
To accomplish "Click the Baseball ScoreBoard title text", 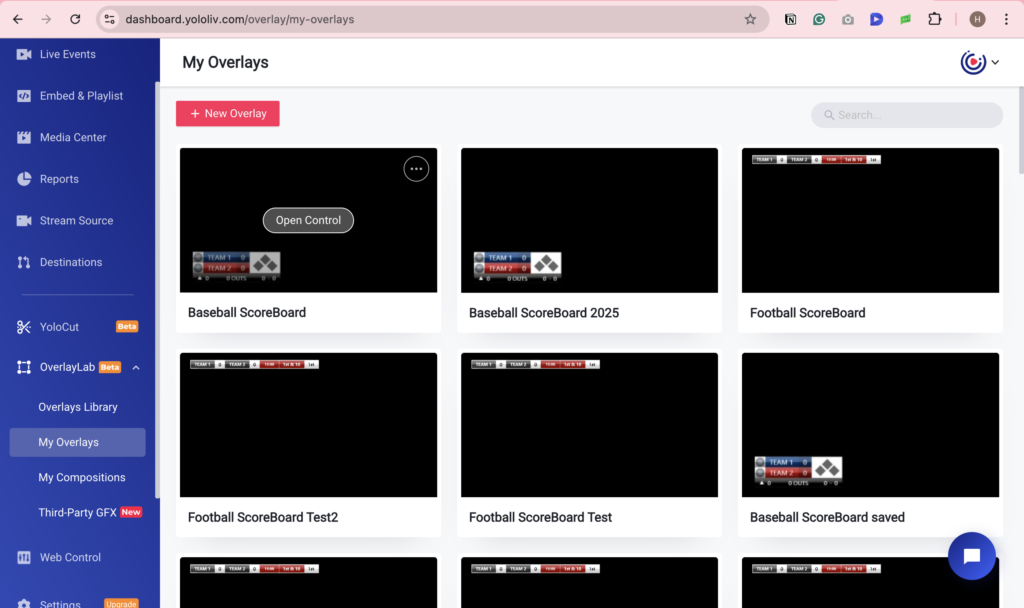I will 247,313.
